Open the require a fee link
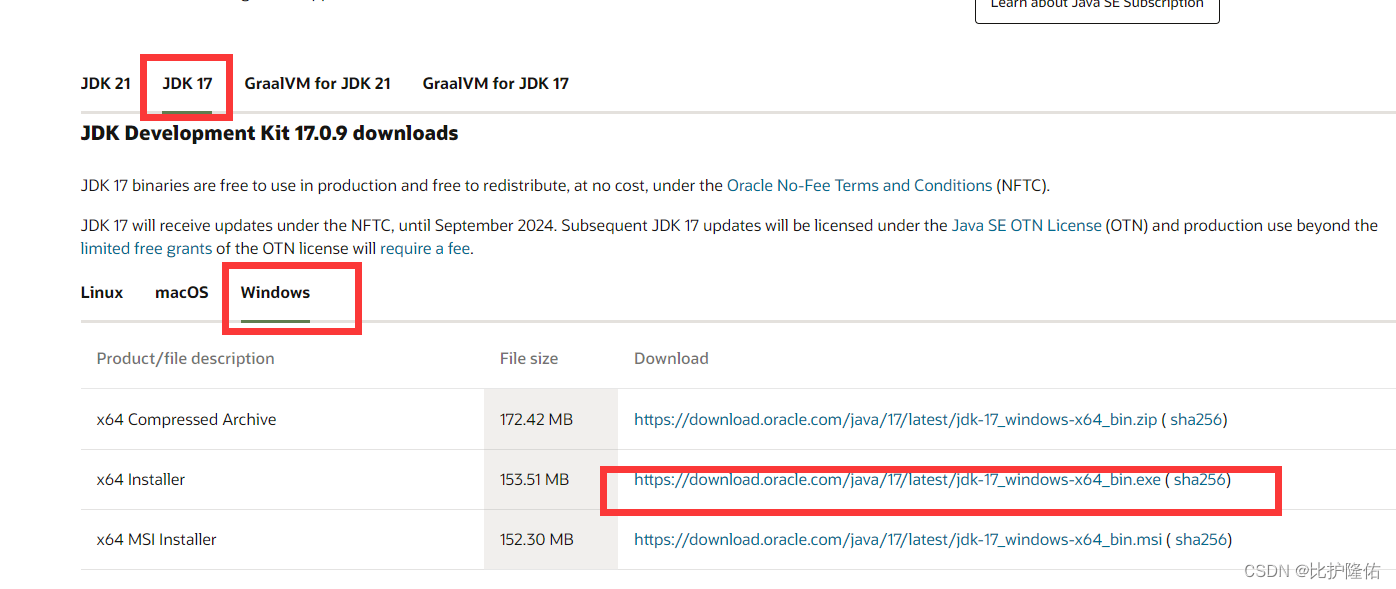Screen dimensions: 1396x589 point(424,248)
